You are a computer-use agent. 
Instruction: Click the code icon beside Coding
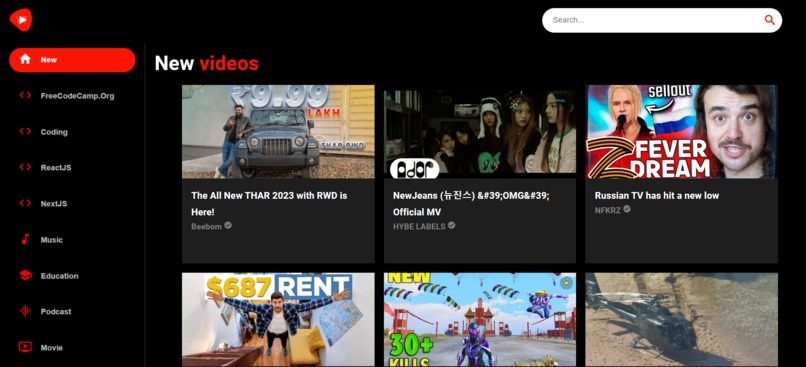coord(25,131)
